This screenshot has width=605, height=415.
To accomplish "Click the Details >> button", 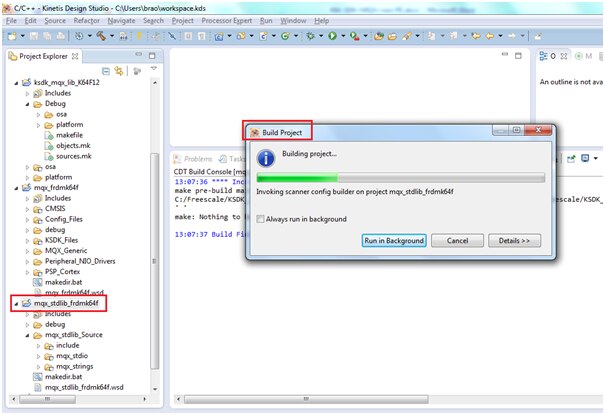I will 514,241.
